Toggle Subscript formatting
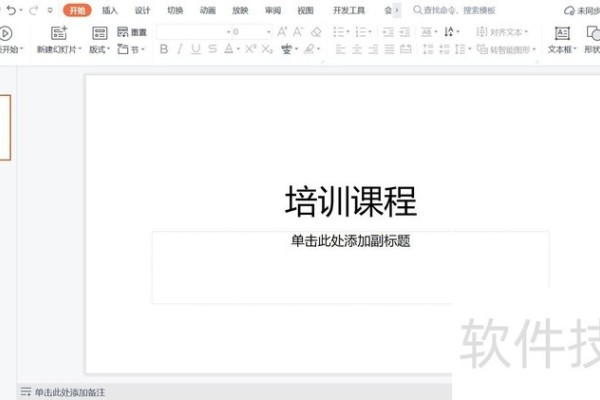This screenshot has height=400, width=600. point(267,49)
